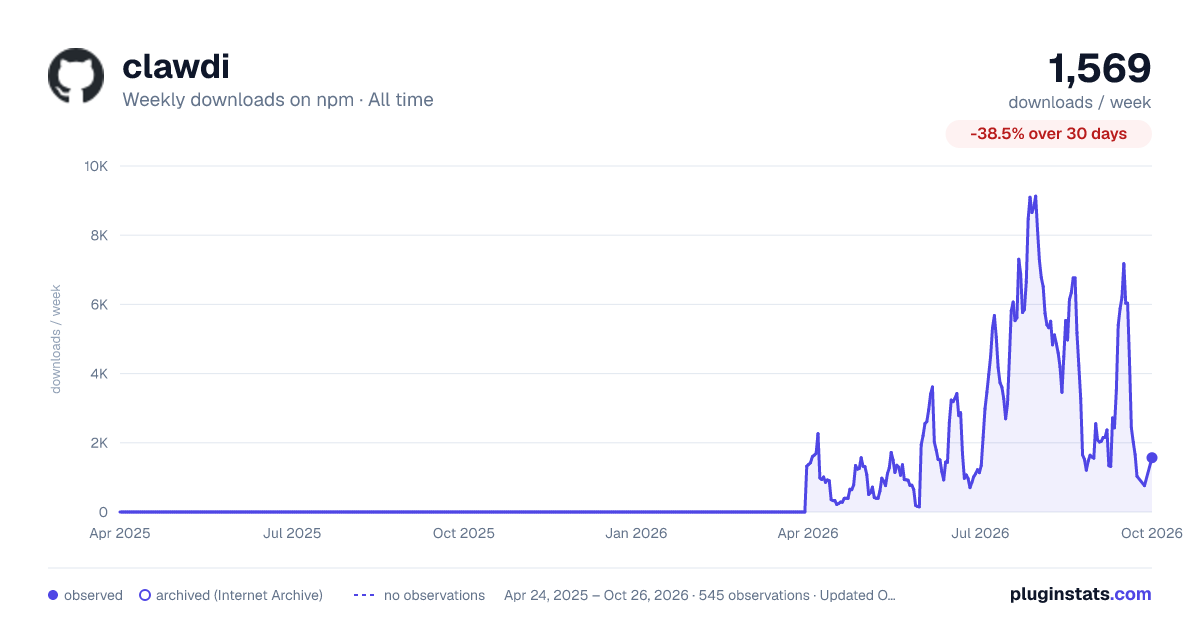
Task: Click the 2K y-axis label
Action: pos(99,443)
